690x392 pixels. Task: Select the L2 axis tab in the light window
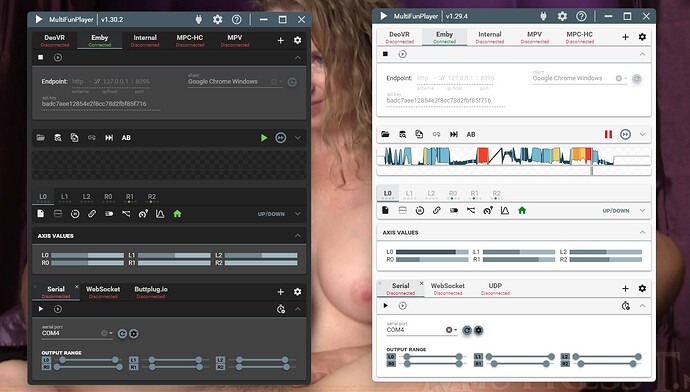(x=431, y=194)
